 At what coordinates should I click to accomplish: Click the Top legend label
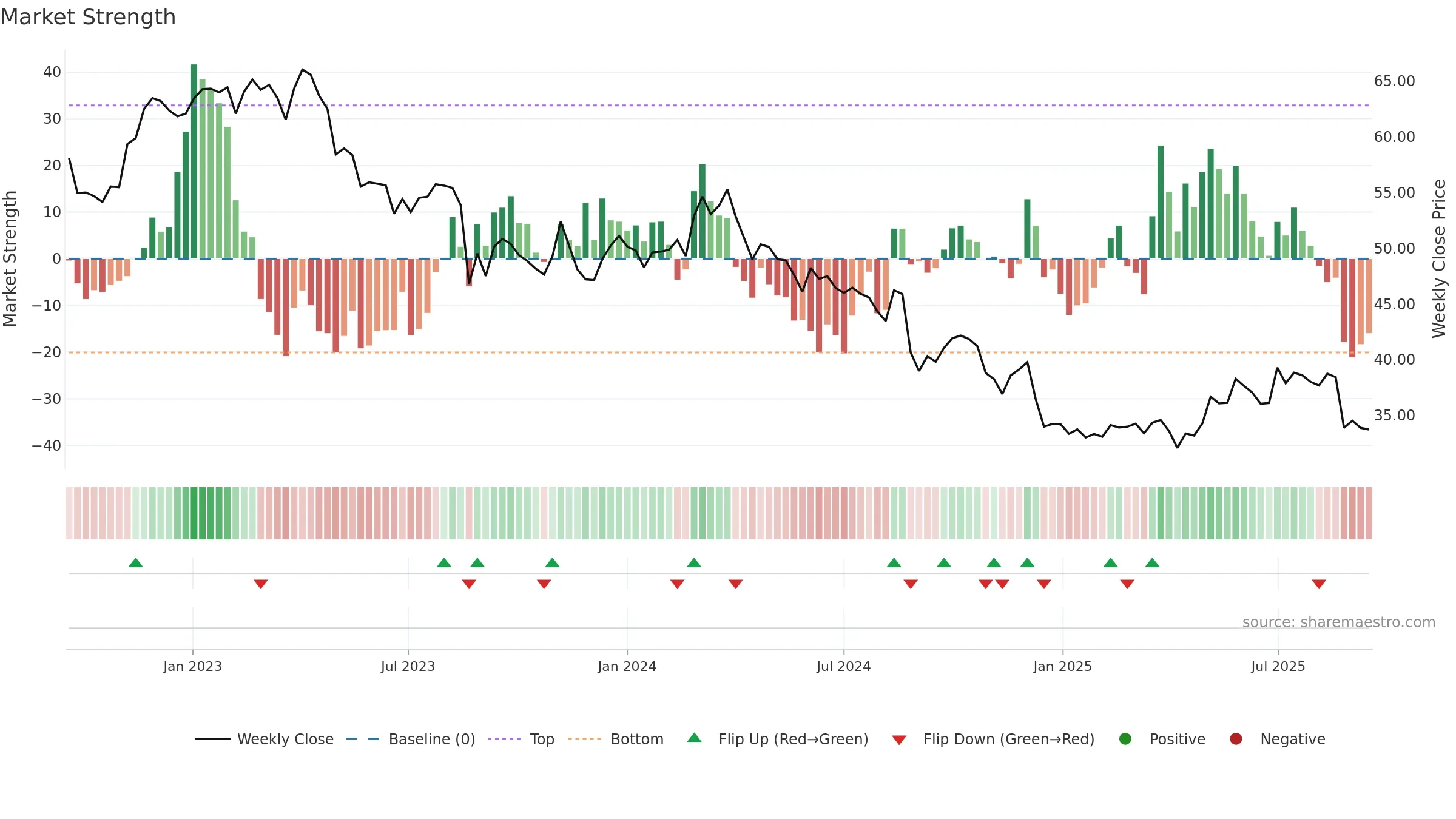click(542, 739)
